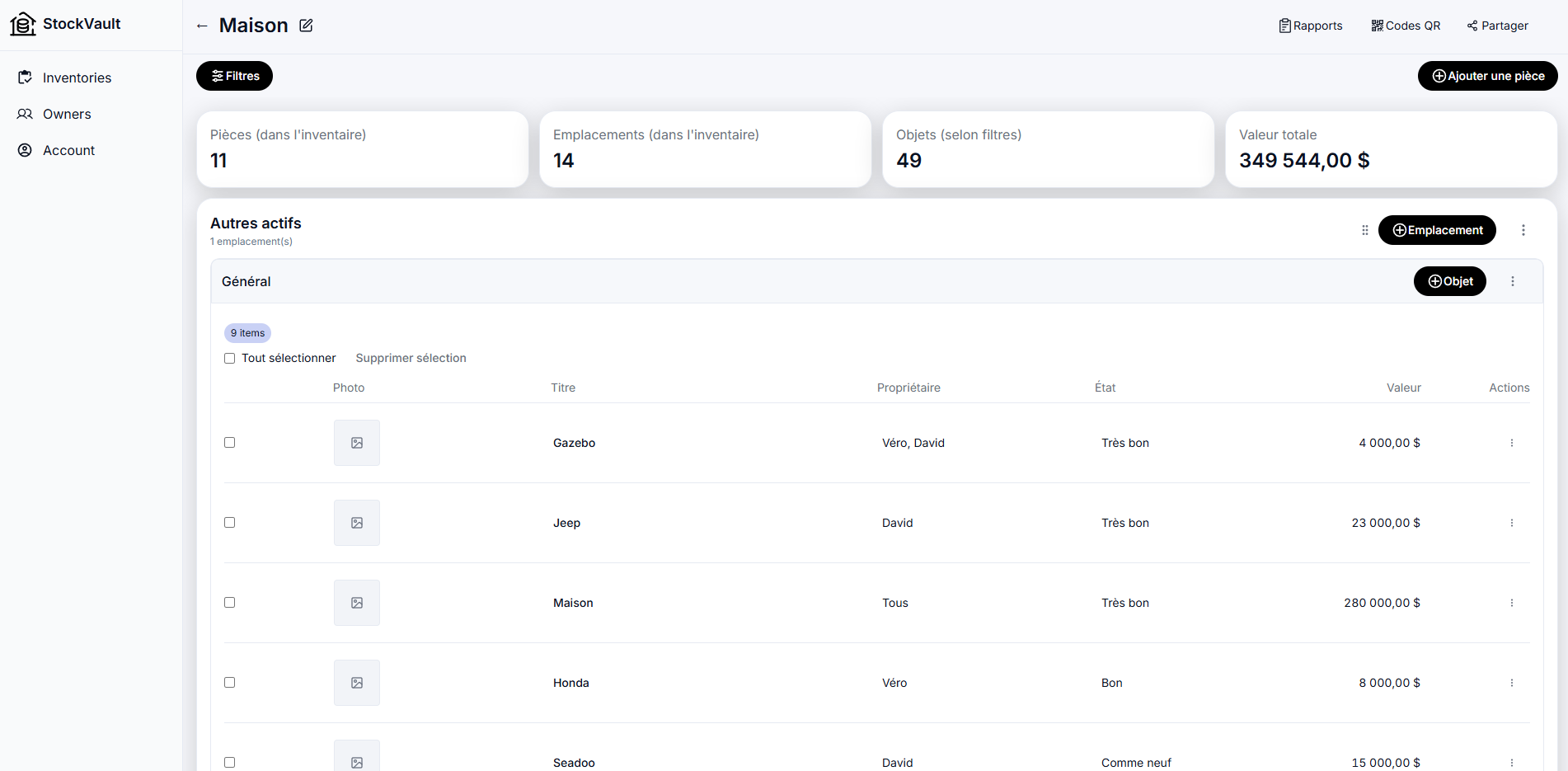This screenshot has height=771, width=1568.
Task: Click the back arrow beside Maison
Action: pos(202,26)
